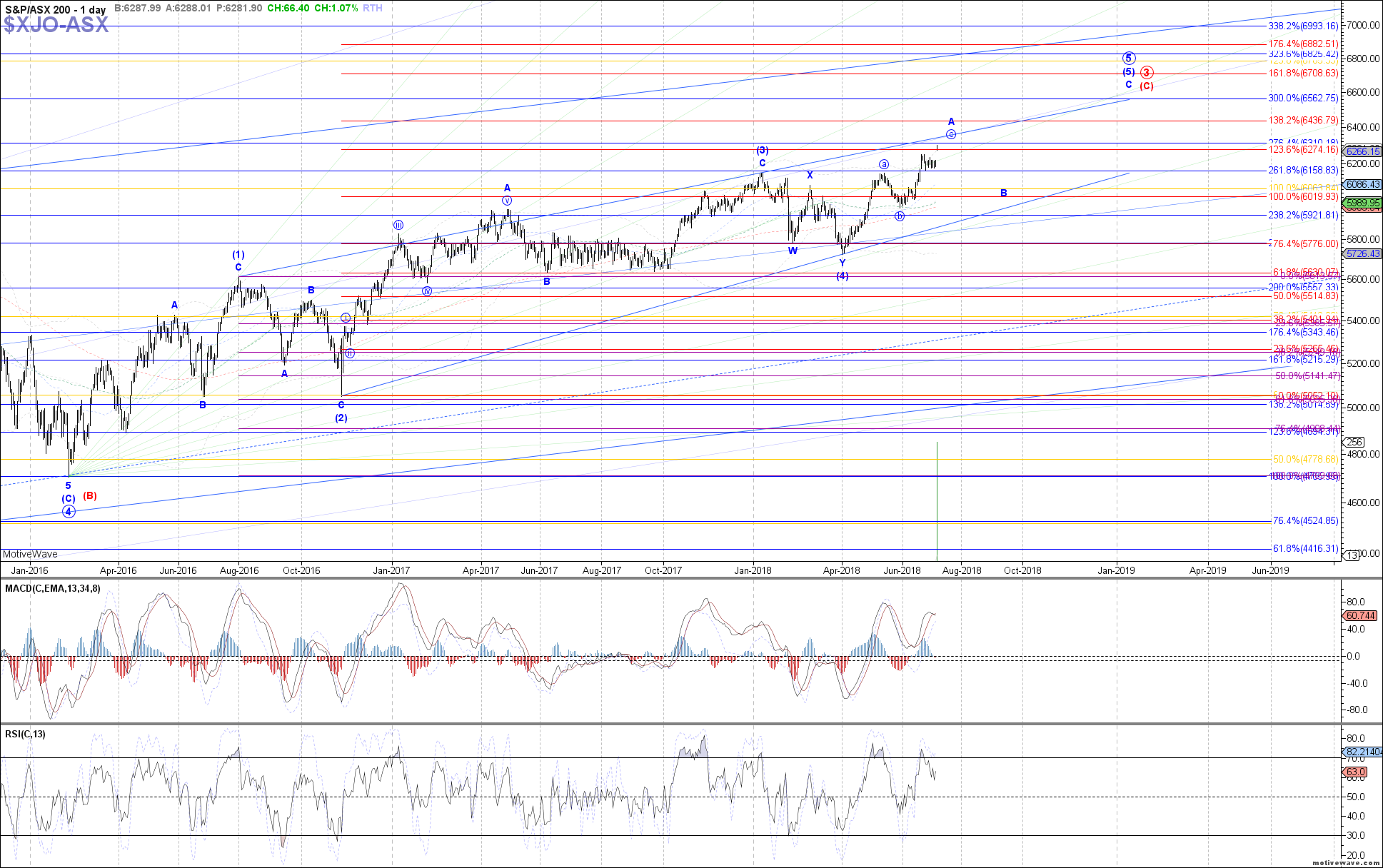Click the 100.0%(6019.93) Fibonacci label
Viewport: 1383px width, 868px height.
coord(1303,196)
